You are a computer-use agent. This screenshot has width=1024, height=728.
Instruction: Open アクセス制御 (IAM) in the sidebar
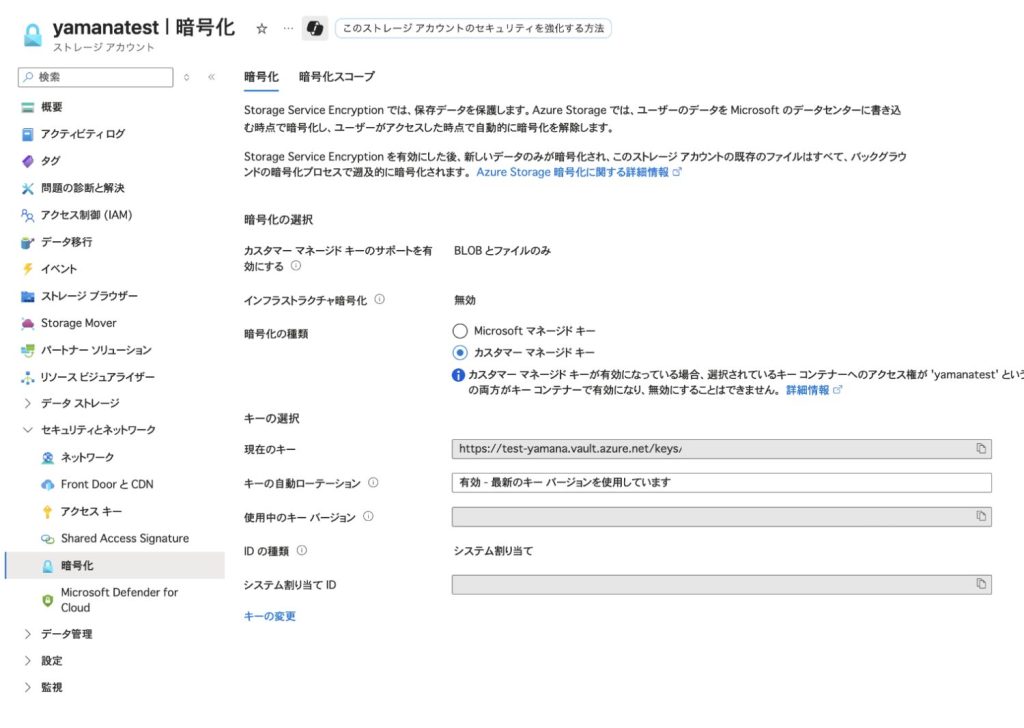[86, 215]
